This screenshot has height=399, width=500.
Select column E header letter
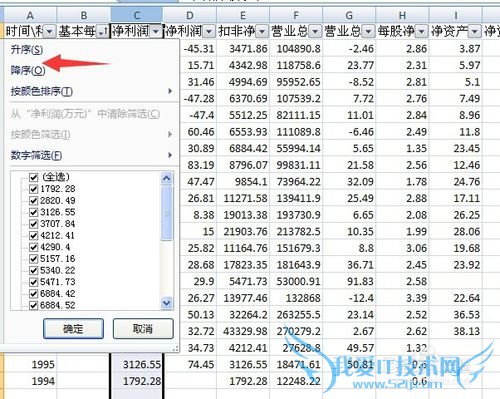point(243,15)
